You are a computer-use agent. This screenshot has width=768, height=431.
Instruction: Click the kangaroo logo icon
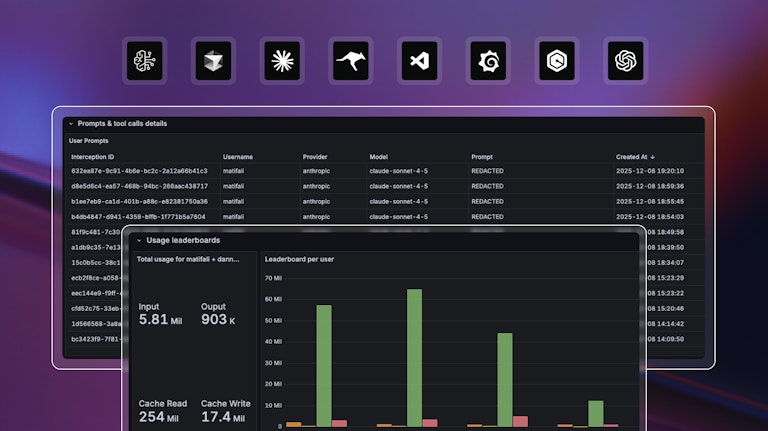[x=350, y=61]
